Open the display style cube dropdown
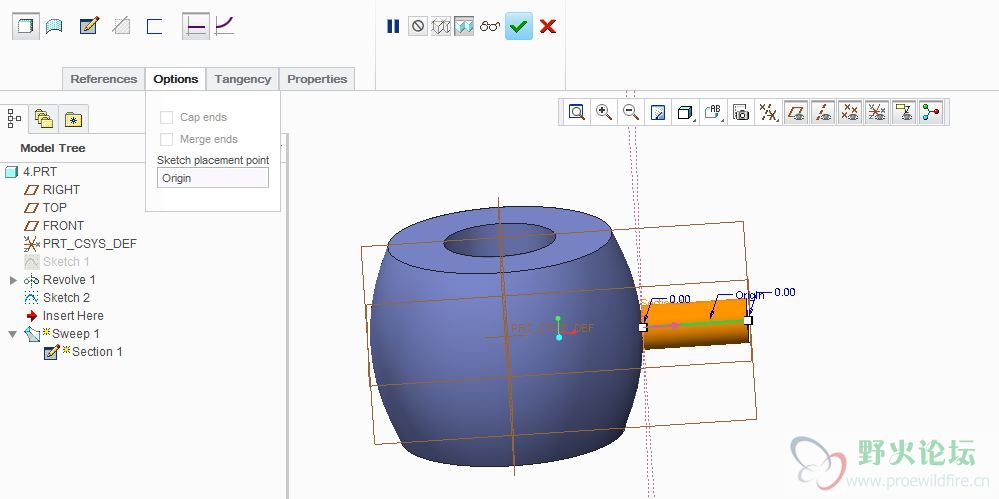The image size is (999, 499). [686, 113]
